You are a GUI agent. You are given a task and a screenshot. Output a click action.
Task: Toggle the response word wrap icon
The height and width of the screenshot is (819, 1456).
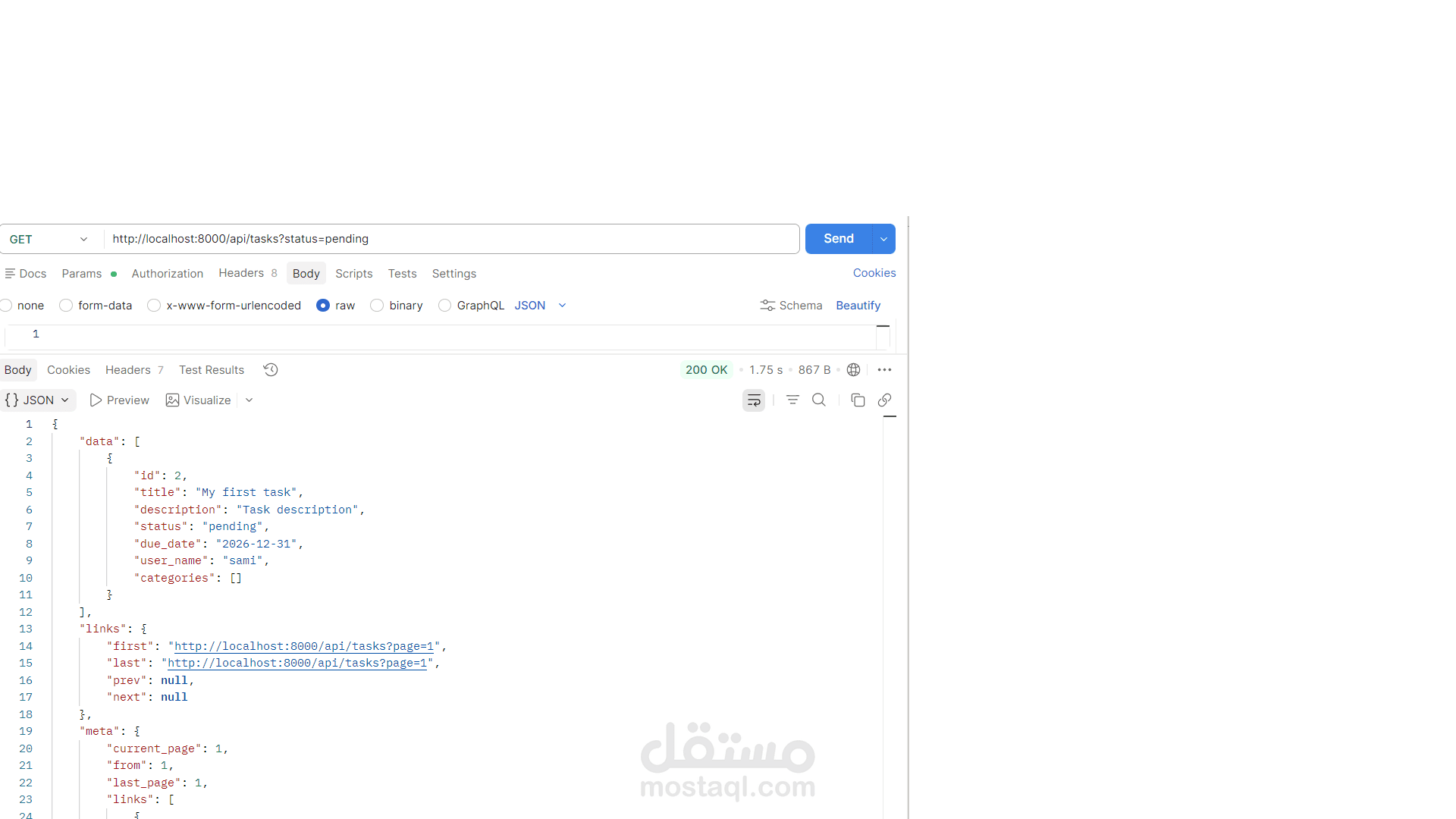(x=753, y=400)
